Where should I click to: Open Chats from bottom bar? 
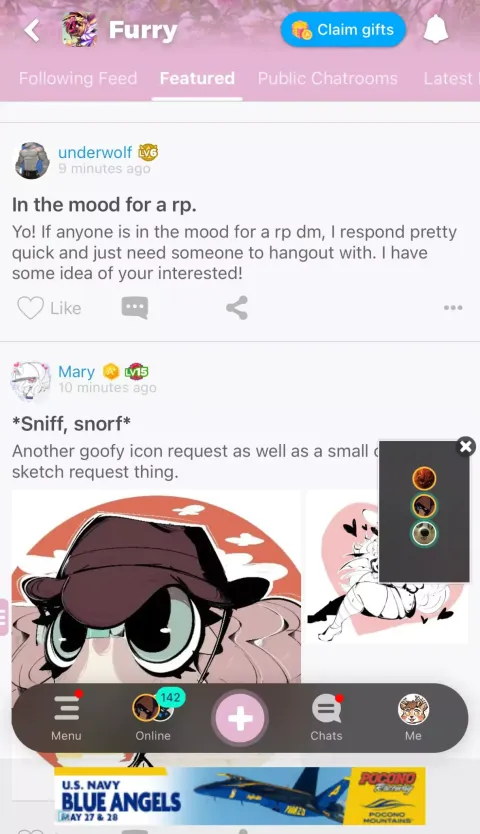(326, 718)
